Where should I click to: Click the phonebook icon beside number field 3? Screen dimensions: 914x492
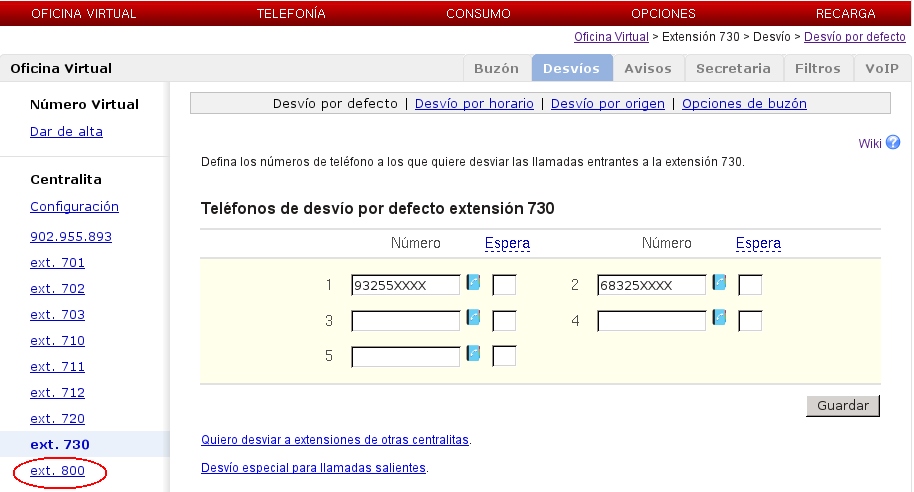(474, 318)
